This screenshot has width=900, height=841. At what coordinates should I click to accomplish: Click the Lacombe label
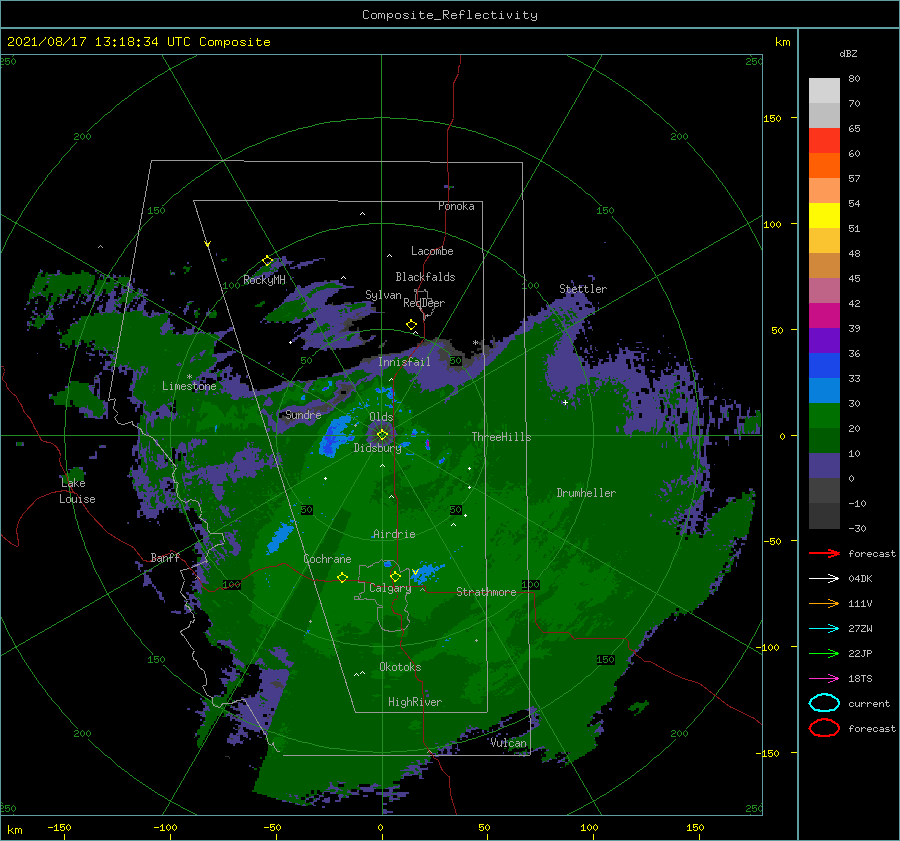point(432,251)
